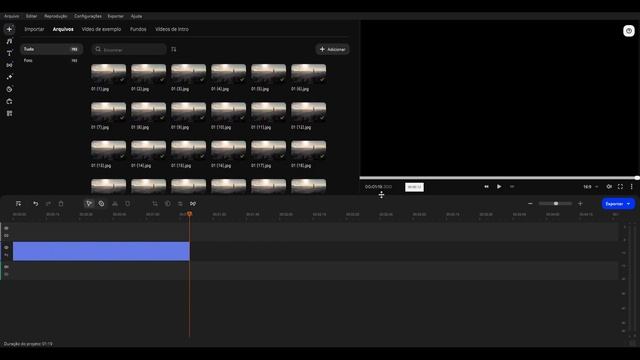Open the Transitions panel in left sidebar
This screenshot has height=360, width=640.
click(9, 65)
